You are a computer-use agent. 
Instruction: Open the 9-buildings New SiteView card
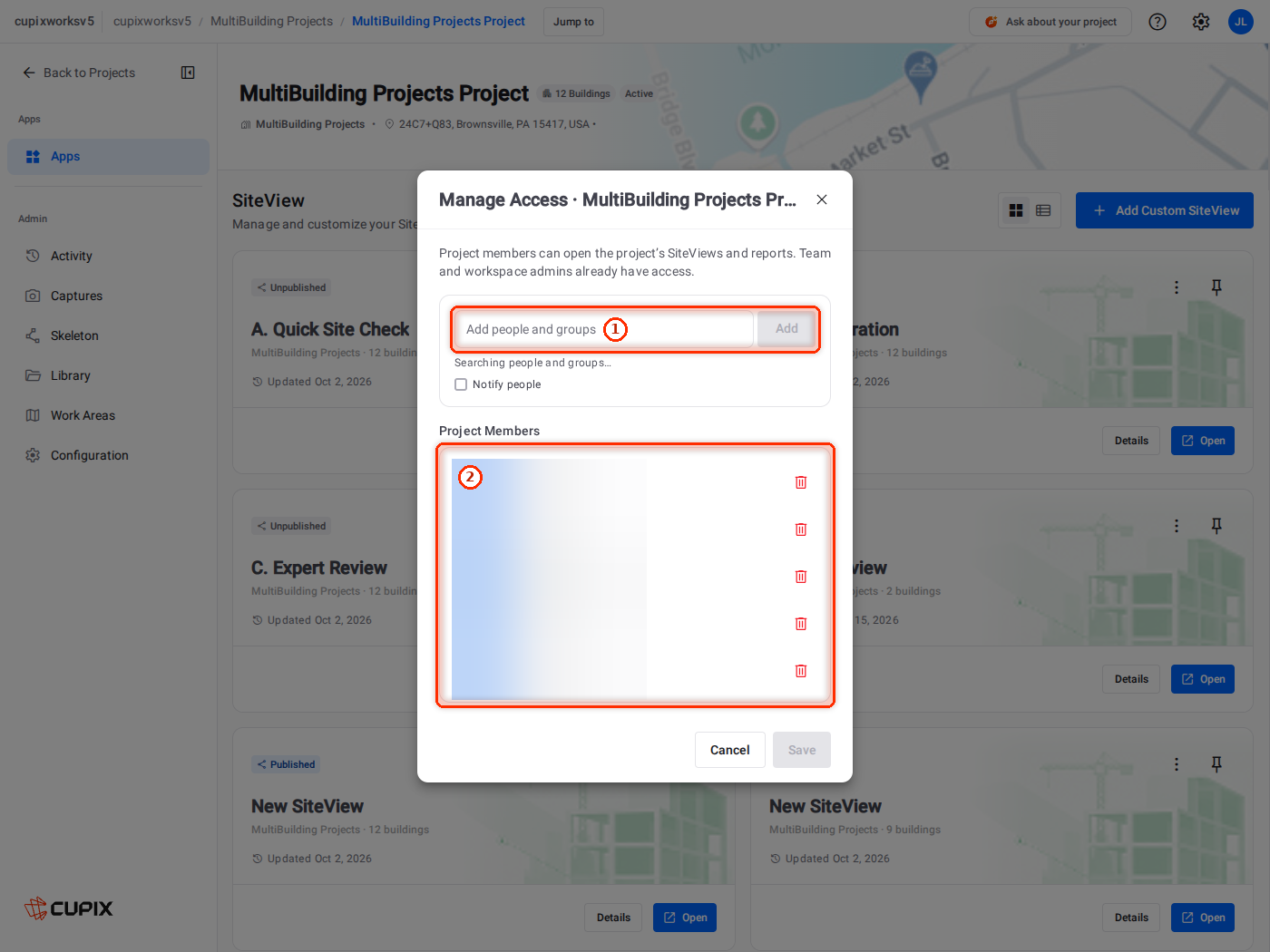tap(1203, 918)
